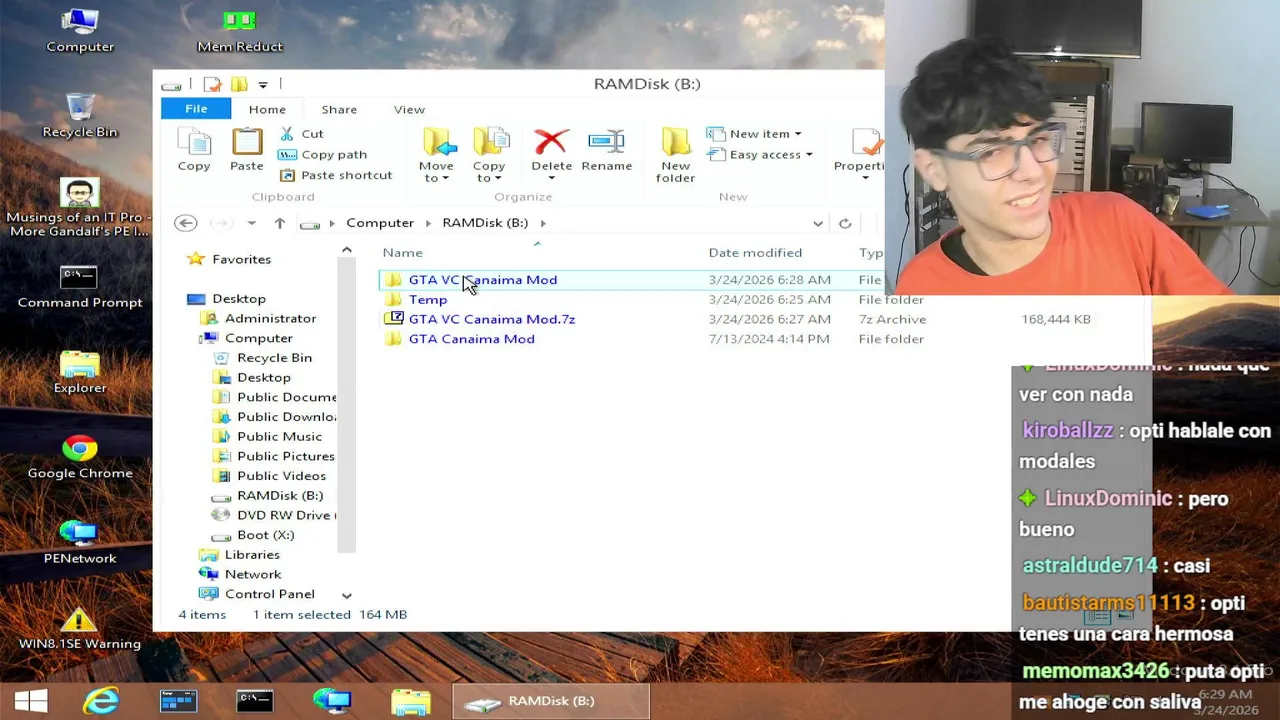Select Computer in navigation pane
The width and height of the screenshot is (1280, 720).
pos(258,338)
